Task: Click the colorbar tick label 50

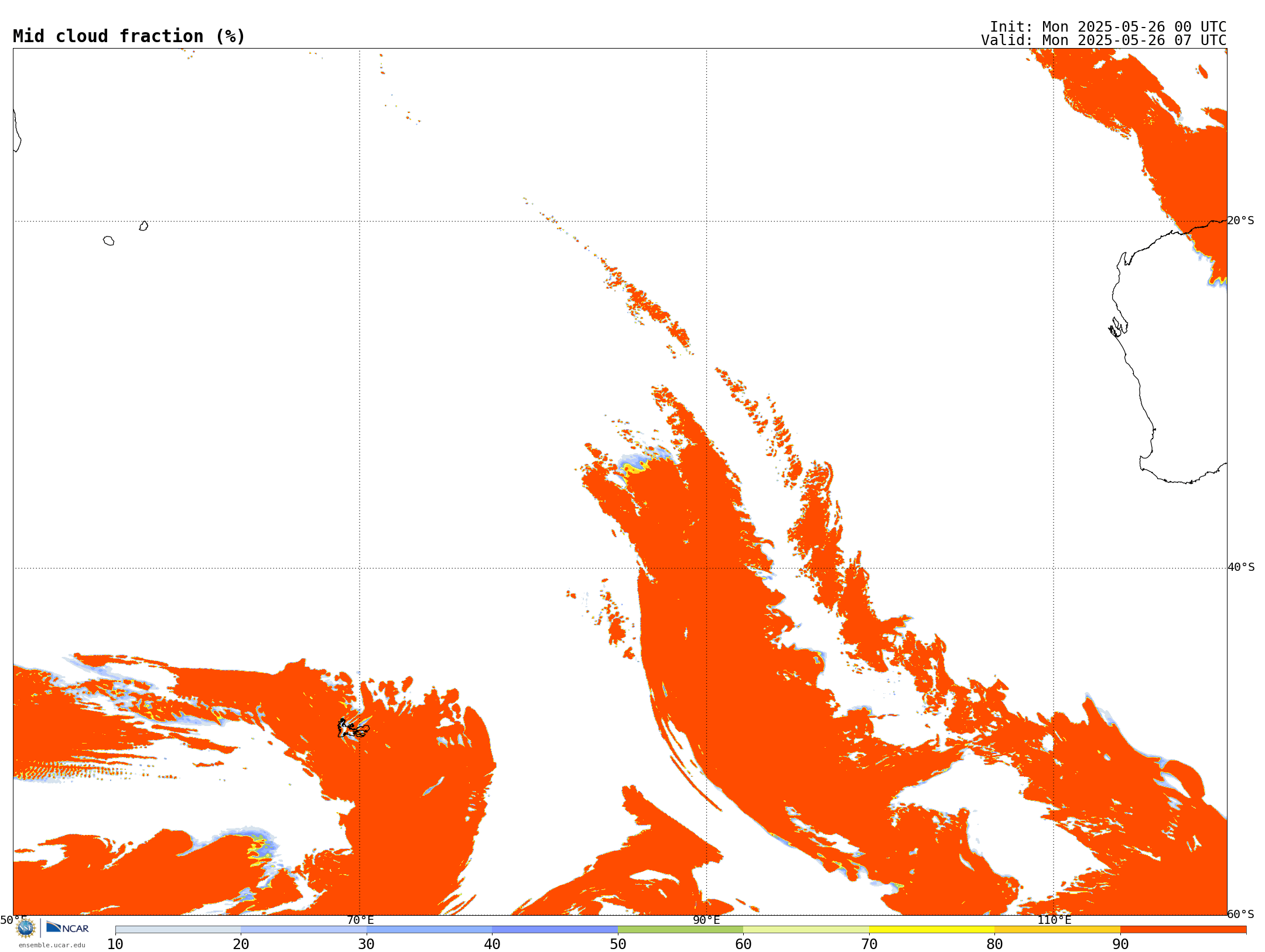Action: click(618, 944)
